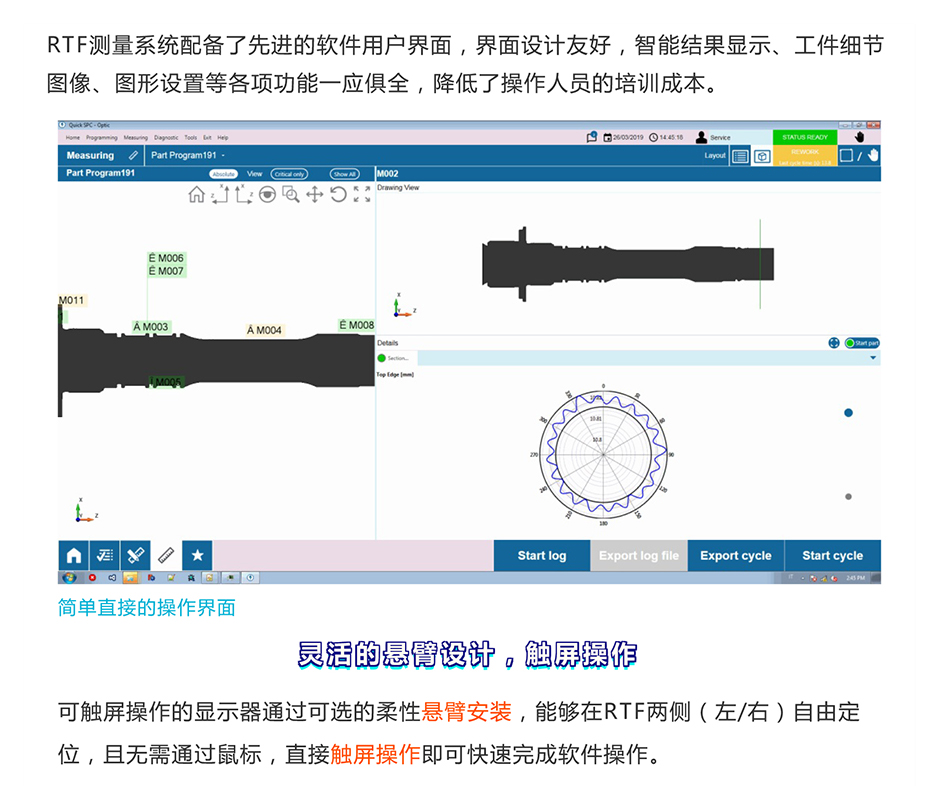Open the Diagnostic menu
940x786 pixels.
166,137
